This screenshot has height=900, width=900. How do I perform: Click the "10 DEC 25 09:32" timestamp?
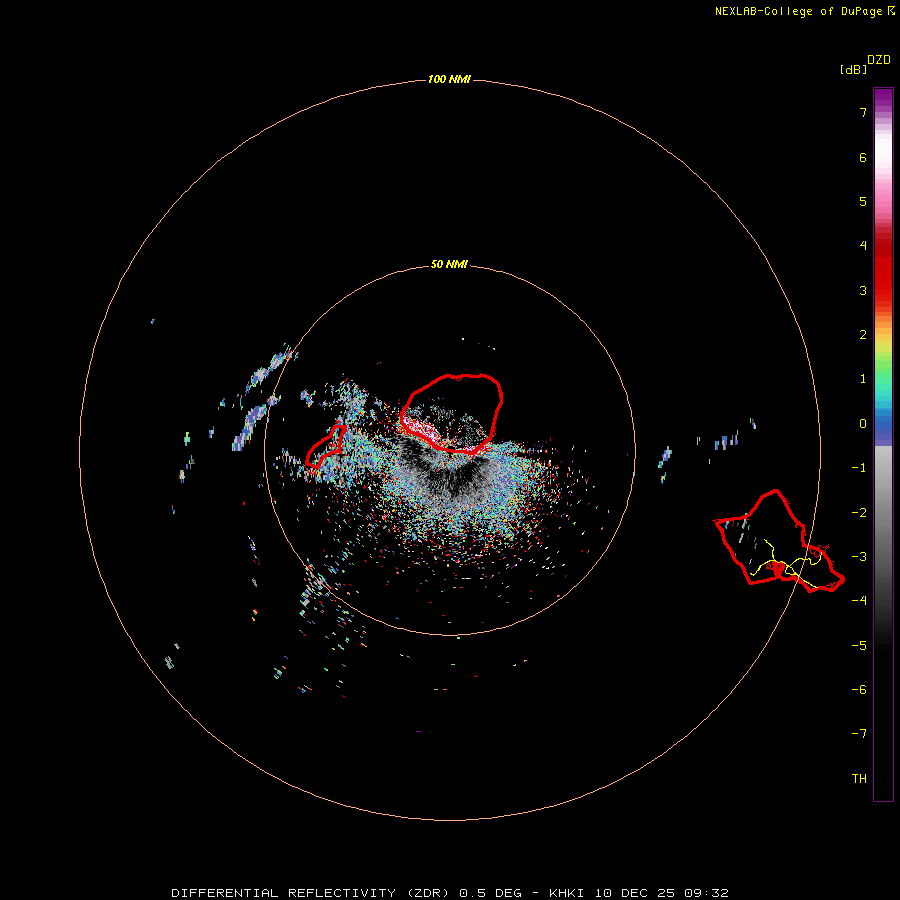(x=662, y=893)
